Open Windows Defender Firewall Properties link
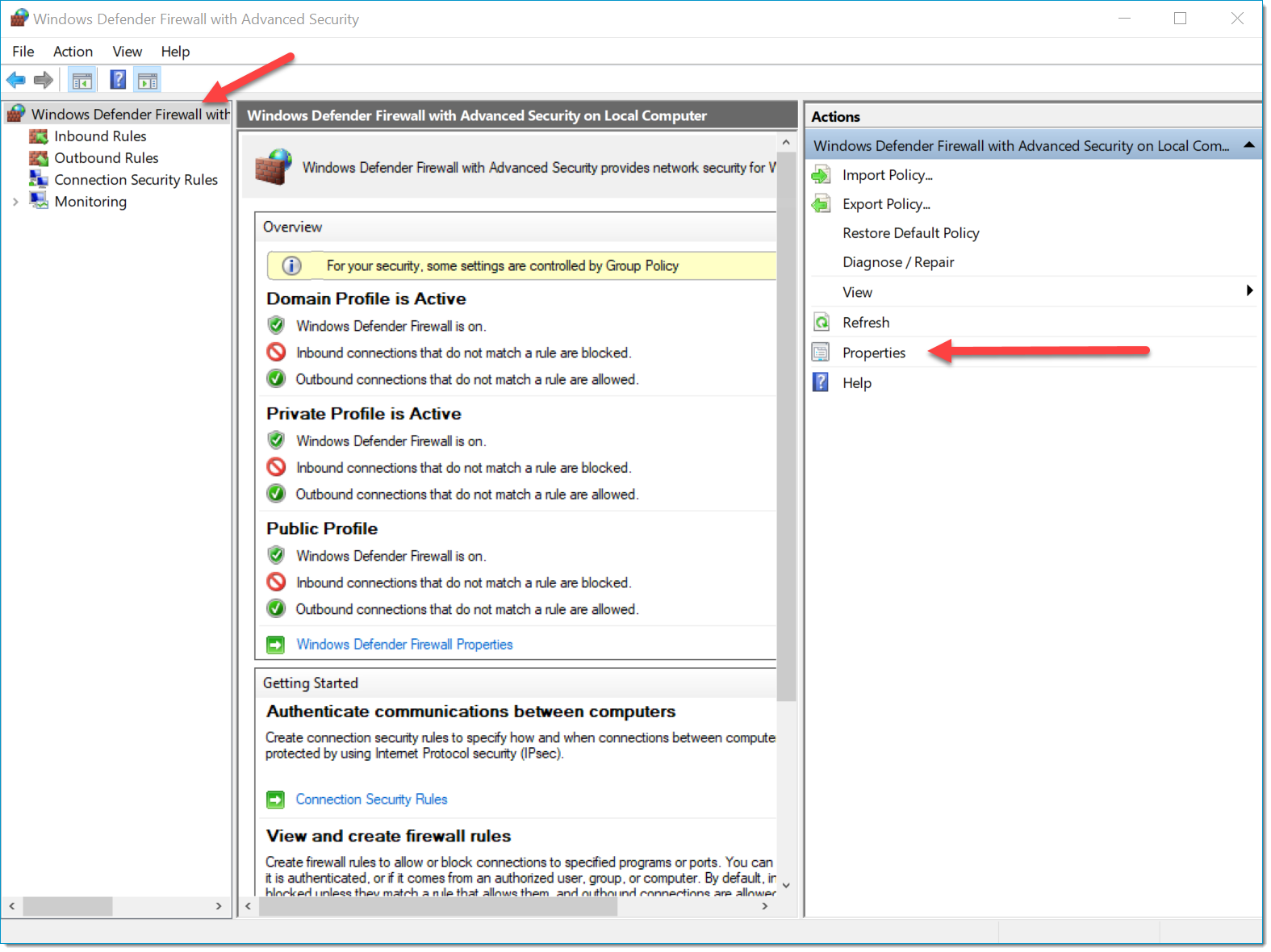Screen dimensions: 1271x952 (x=403, y=645)
